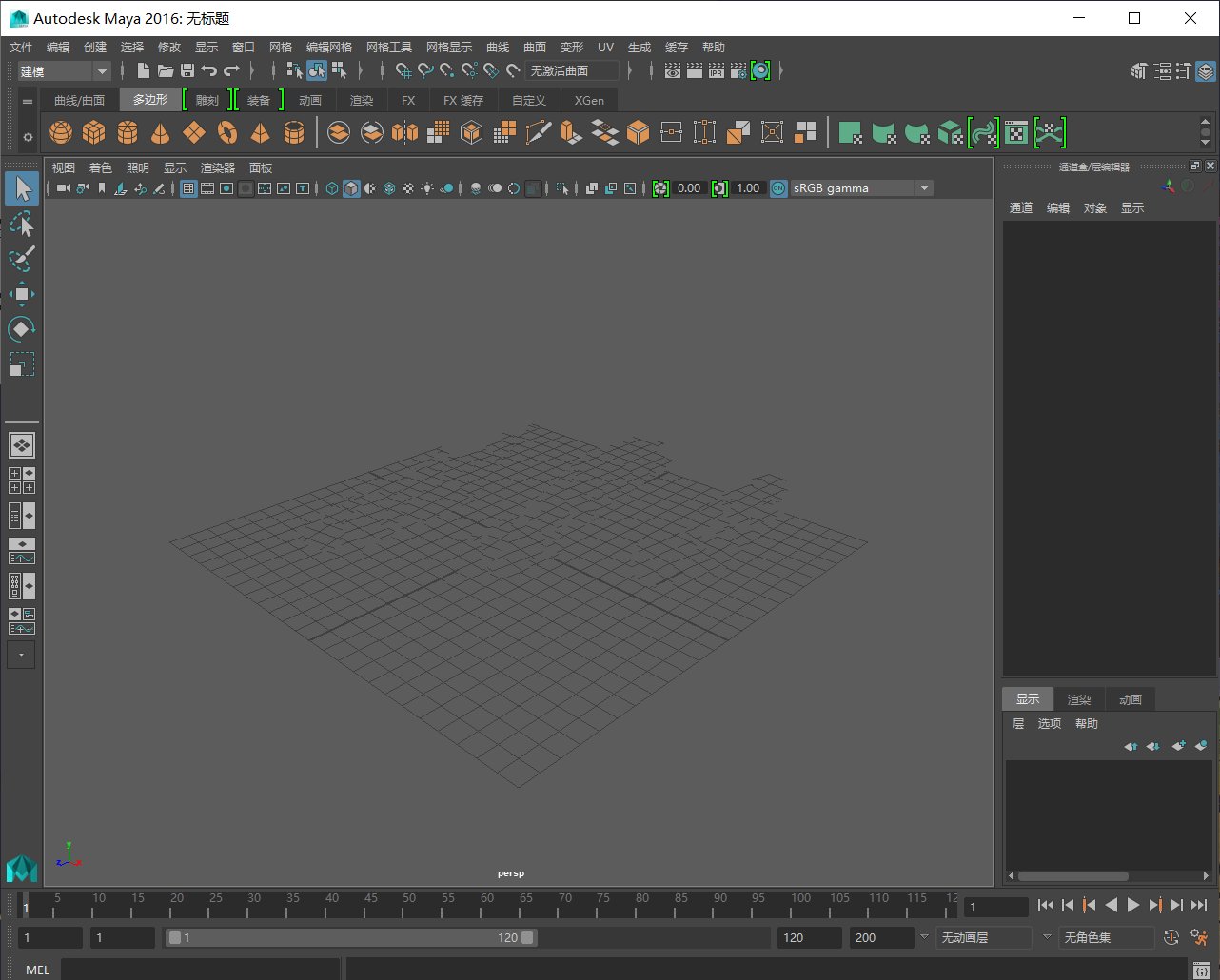
Task: Click 通道 in the channel box
Action: 1021,207
